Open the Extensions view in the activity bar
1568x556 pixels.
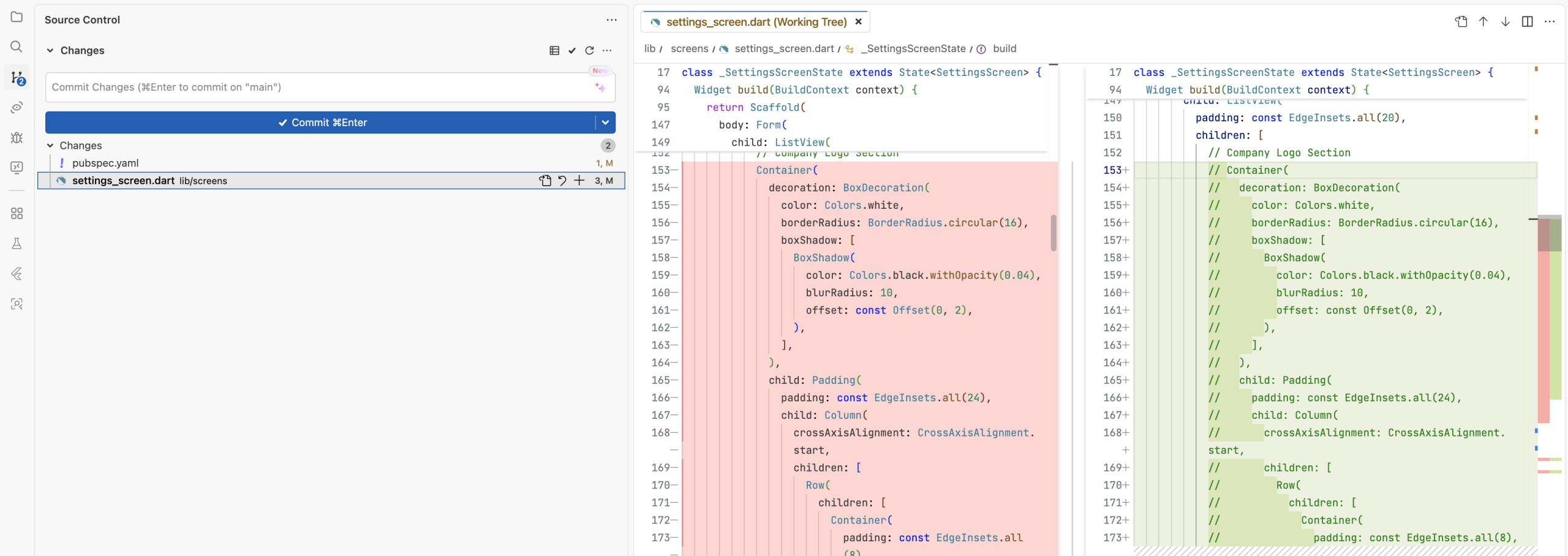17,213
